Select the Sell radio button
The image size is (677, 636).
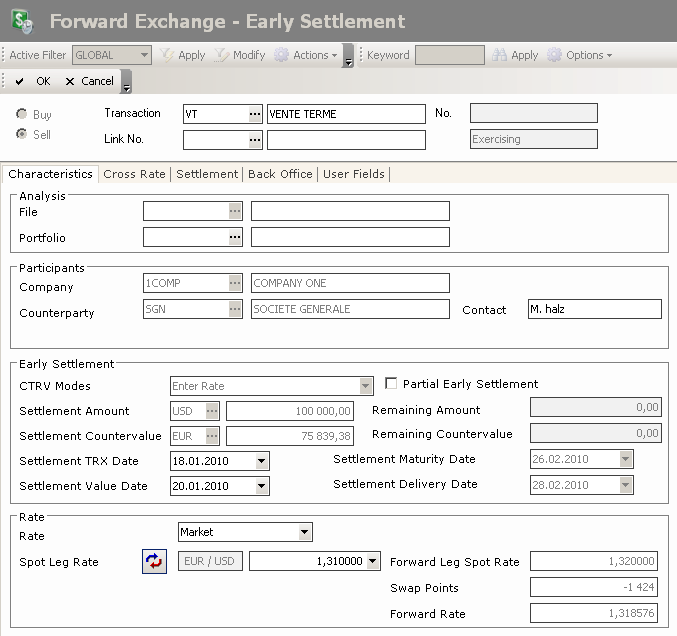click(x=22, y=135)
